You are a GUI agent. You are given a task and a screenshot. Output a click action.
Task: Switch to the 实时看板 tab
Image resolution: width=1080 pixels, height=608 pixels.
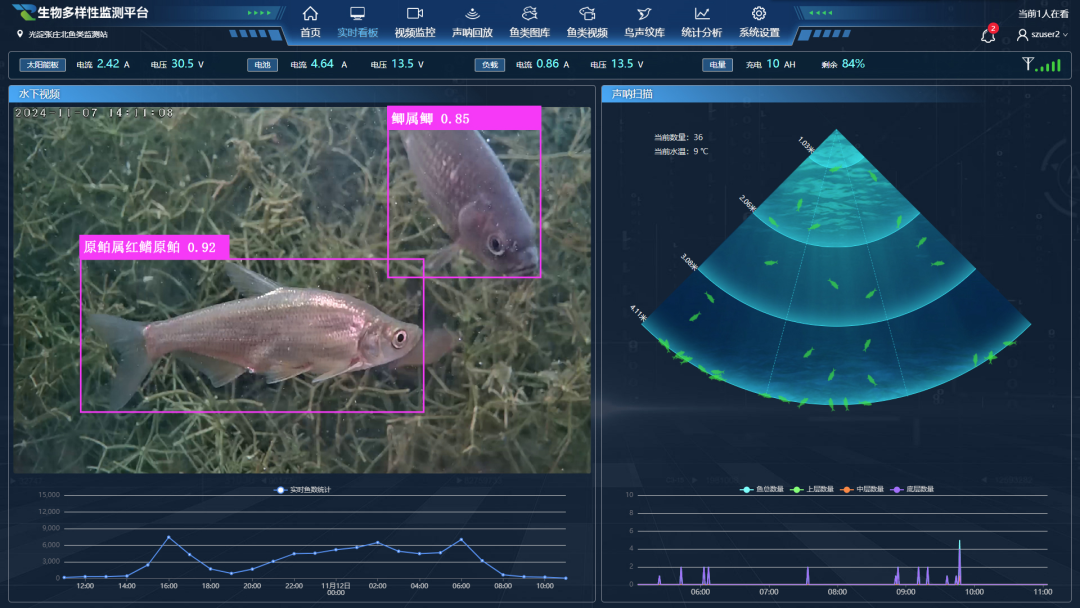(x=357, y=33)
